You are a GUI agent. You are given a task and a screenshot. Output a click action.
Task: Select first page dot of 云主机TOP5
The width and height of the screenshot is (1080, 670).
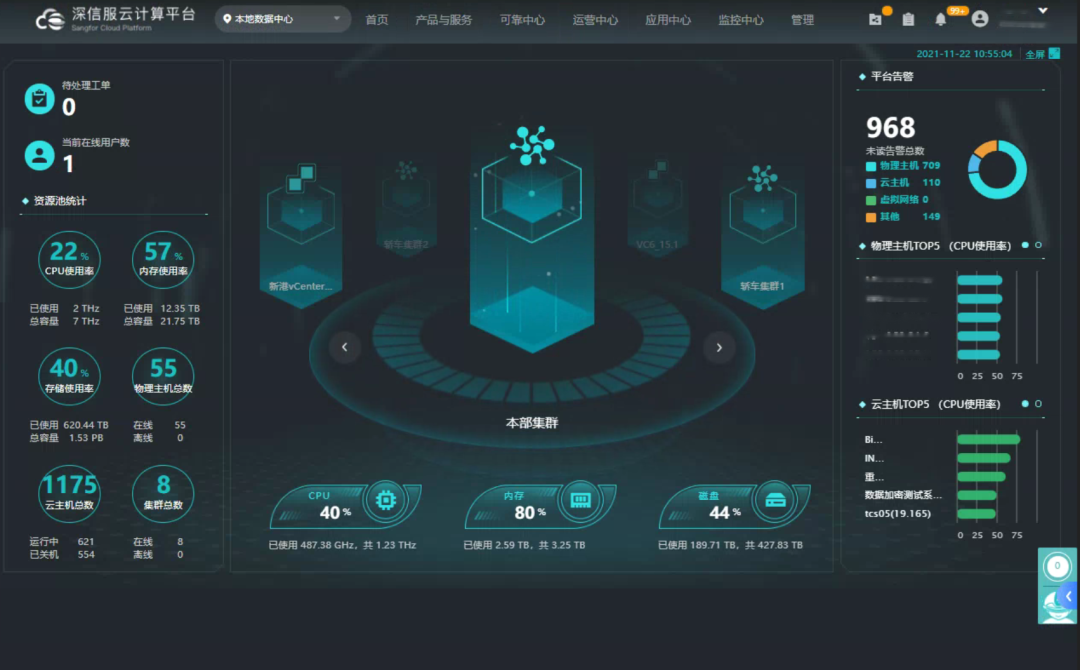pyautogui.click(x=1025, y=404)
